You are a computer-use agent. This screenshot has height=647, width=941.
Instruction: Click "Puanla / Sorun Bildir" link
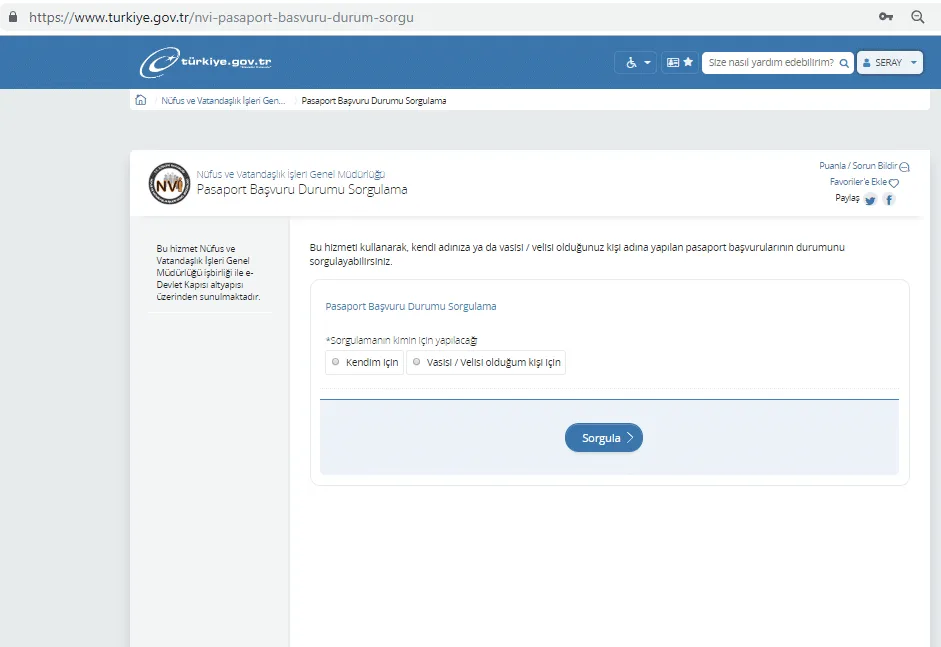[x=864, y=166]
